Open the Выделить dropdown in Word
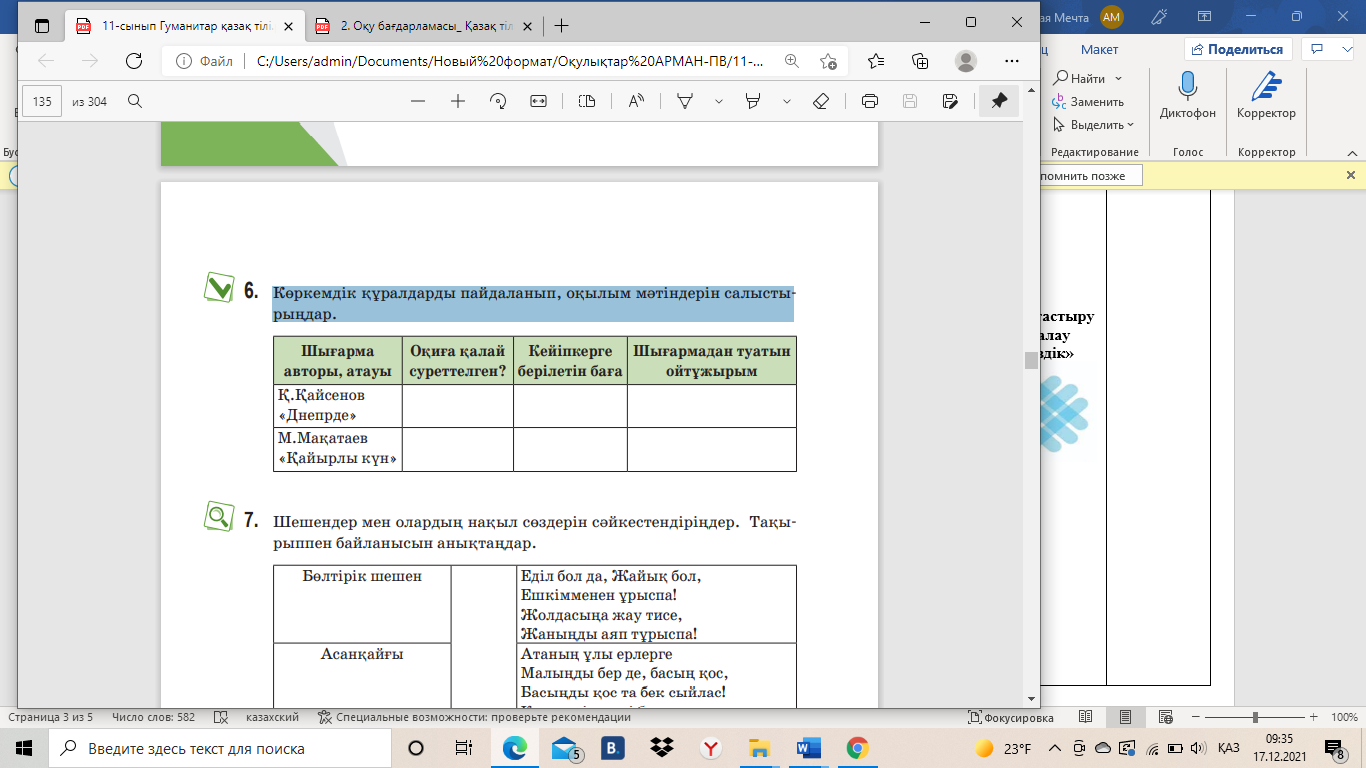The width and height of the screenshot is (1366, 768). [x=1094, y=125]
